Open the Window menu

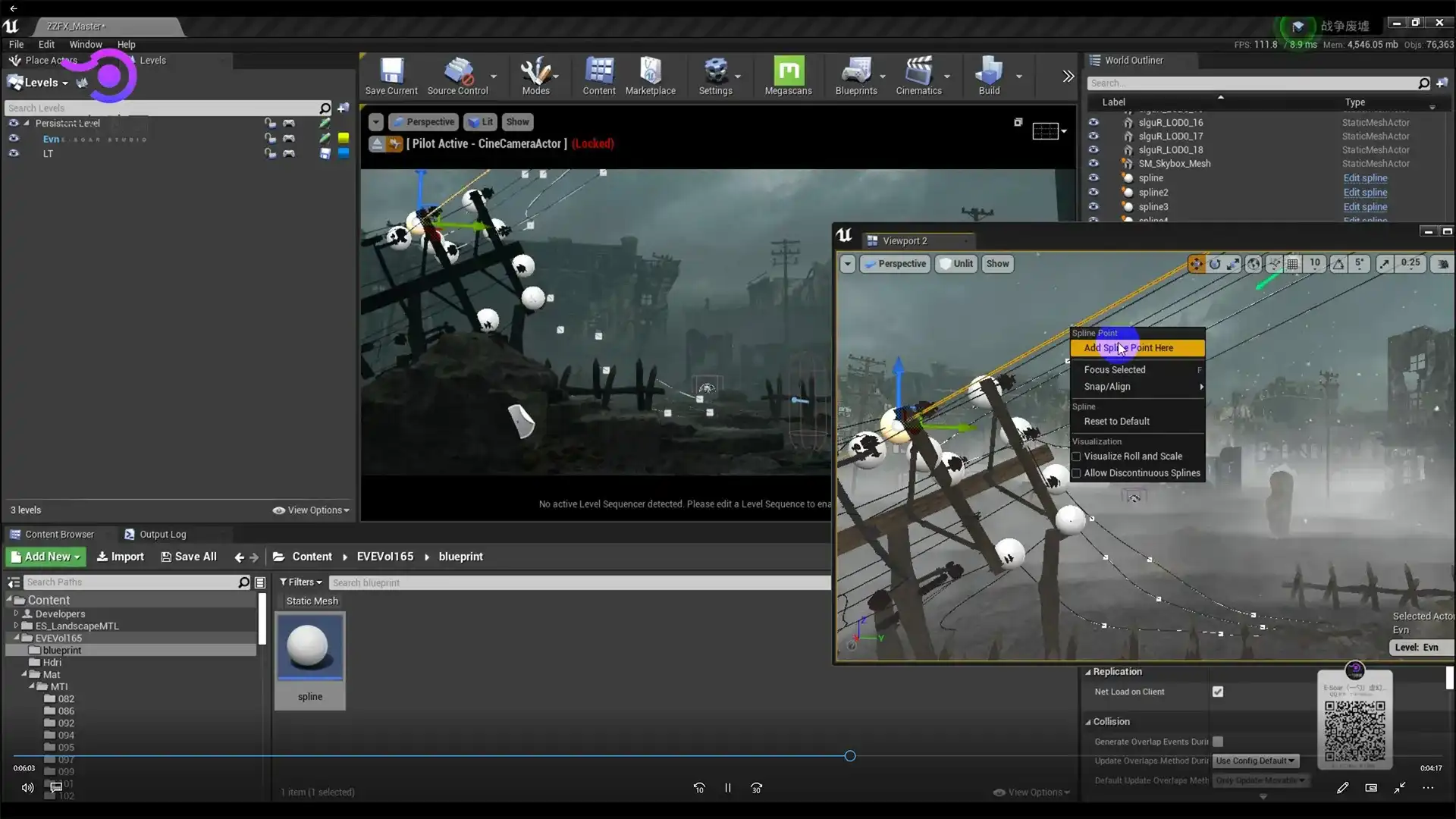coord(85,44)
